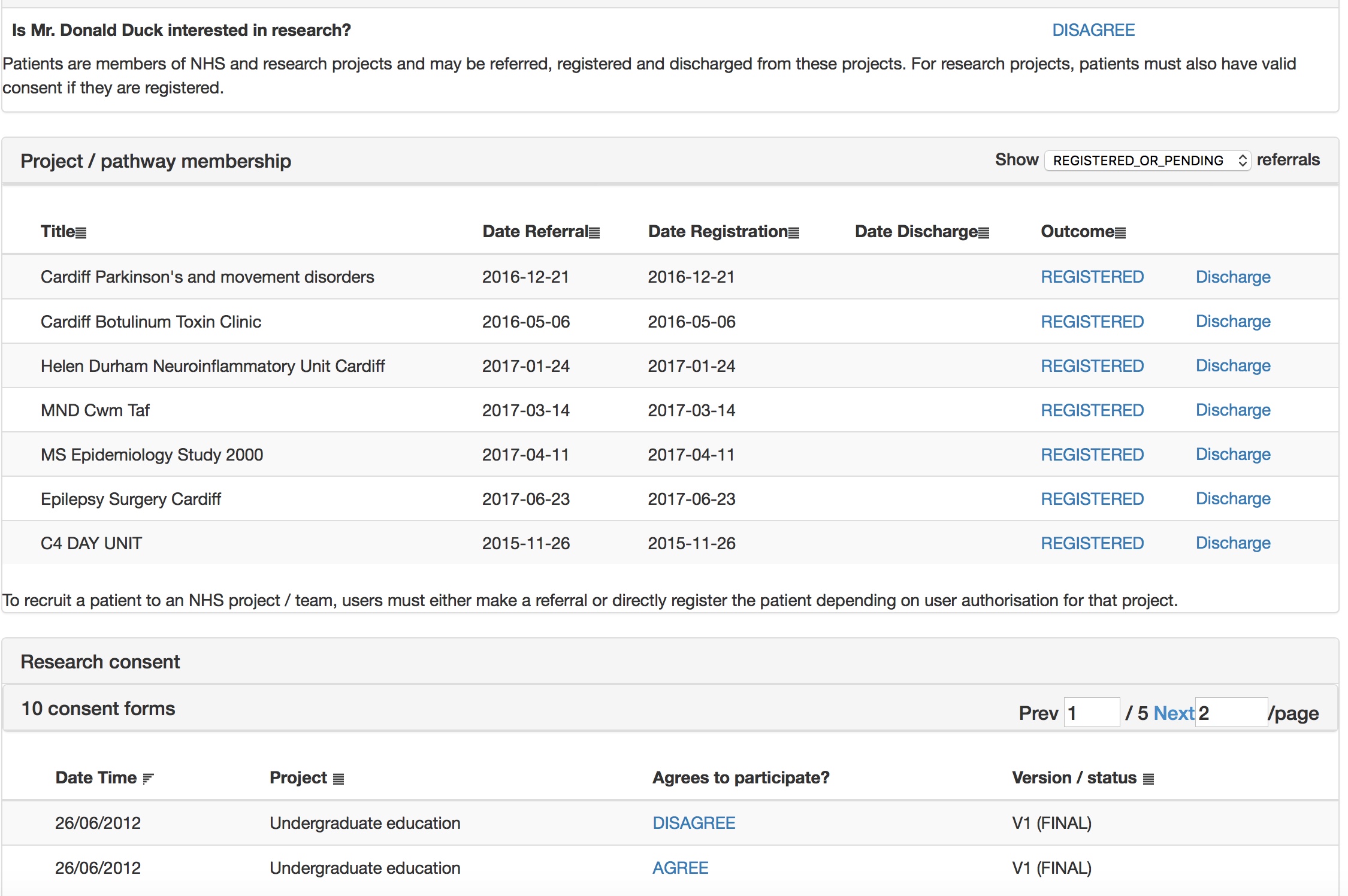This screenshot has height=896, width=1348.
Task: Discharge from Cardiff Parkinson's and movement disorders
Action: coord(1232,277)
